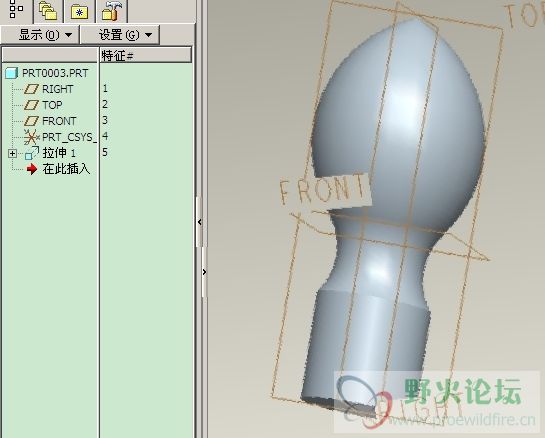The image size is (545, 438).
Task: Click the red 在此插入 arrow marker
Action: pyautogui.click(x=32, y=169)
